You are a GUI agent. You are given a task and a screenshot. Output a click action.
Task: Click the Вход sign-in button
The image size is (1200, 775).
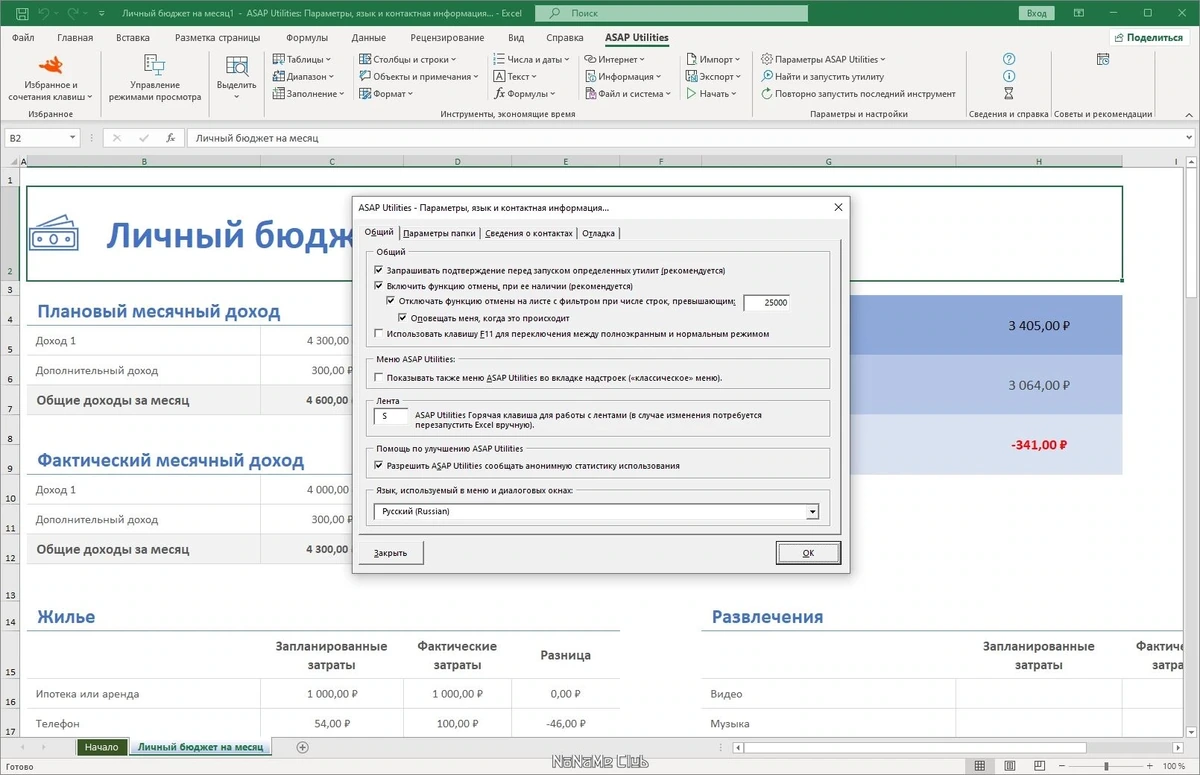click(x=1037, y=13)
